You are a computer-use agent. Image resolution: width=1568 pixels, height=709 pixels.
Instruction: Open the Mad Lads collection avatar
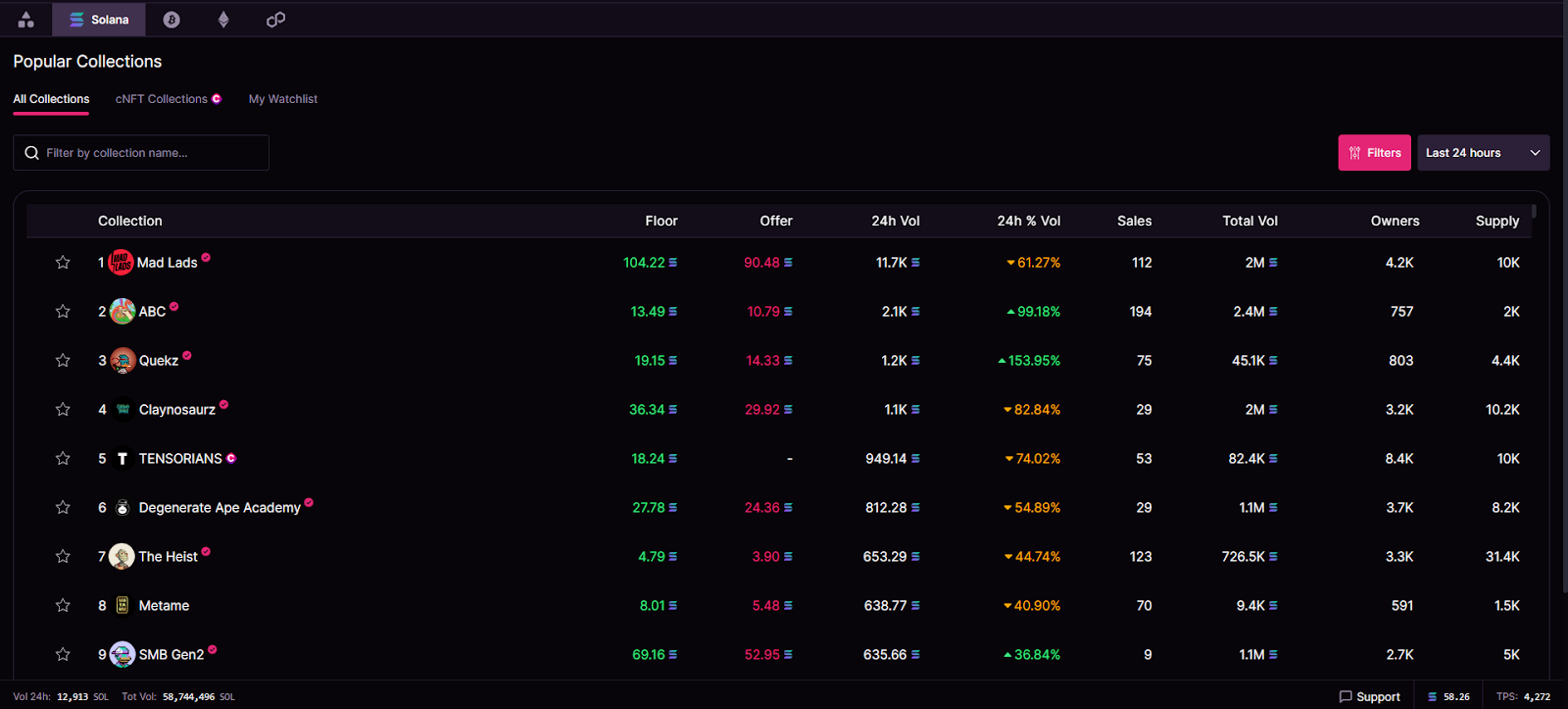click(x=121, y=262)
